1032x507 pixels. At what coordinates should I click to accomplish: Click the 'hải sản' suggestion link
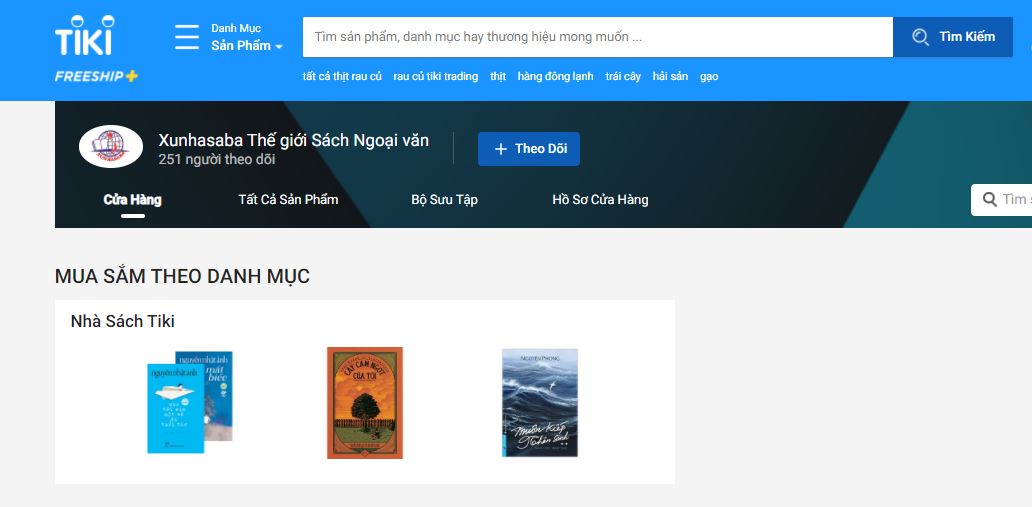click(x=670, y=77)
